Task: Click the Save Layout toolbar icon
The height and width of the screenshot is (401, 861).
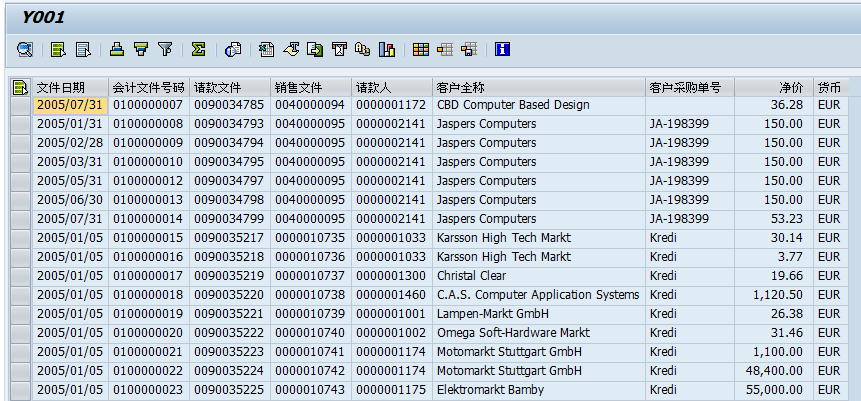Action: 469,49
